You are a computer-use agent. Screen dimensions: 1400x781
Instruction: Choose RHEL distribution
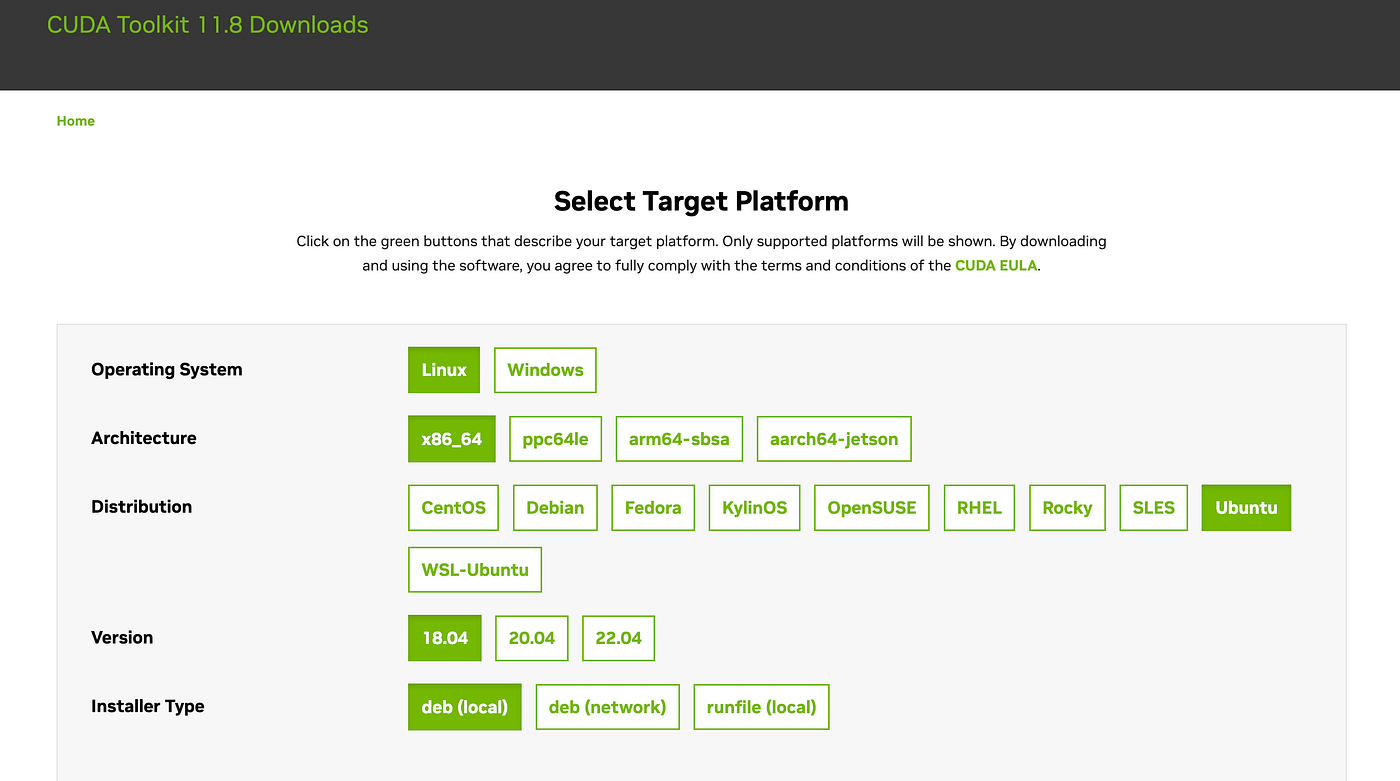979,508
